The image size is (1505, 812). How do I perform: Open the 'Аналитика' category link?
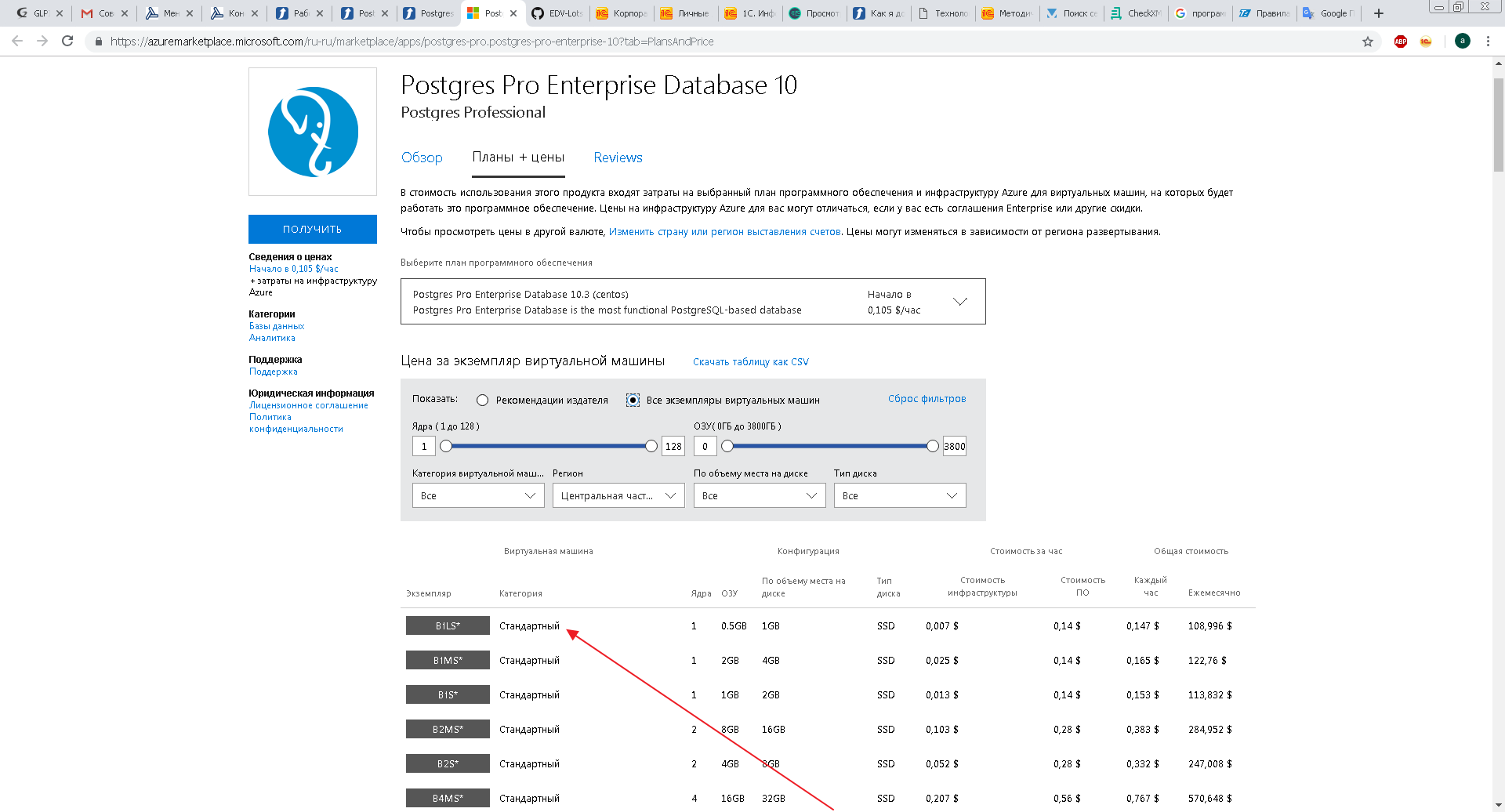coord(272,338)
